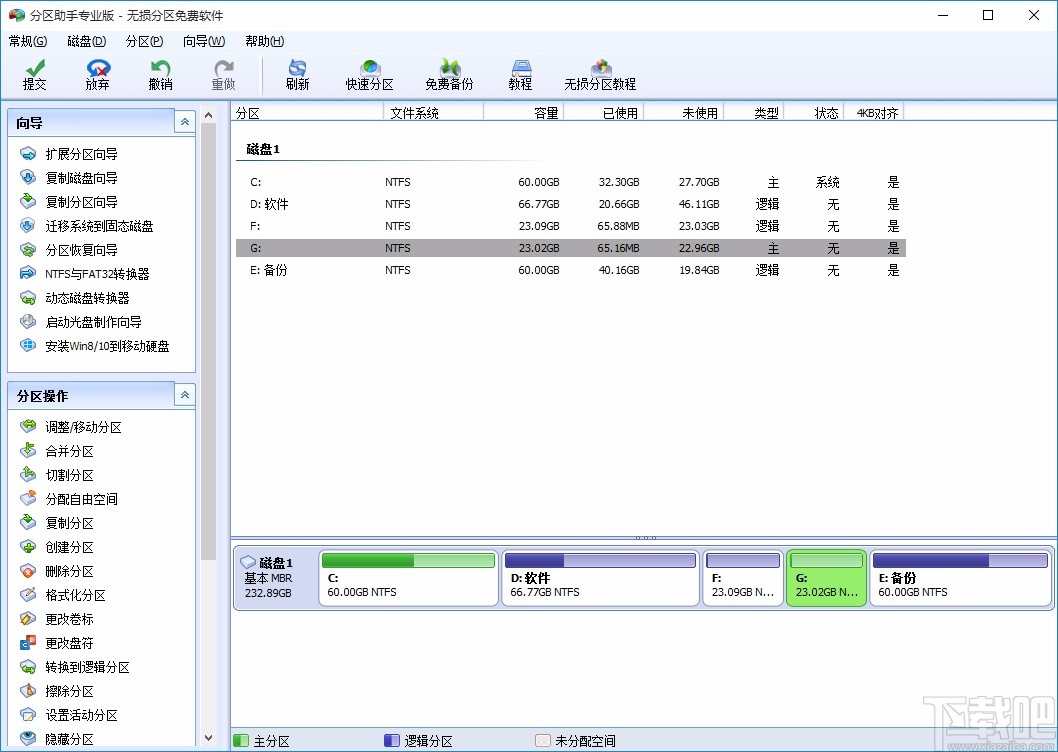1058x752 pixels.
Task: Open the 帮助(H) menu
Action: [264, 41]
